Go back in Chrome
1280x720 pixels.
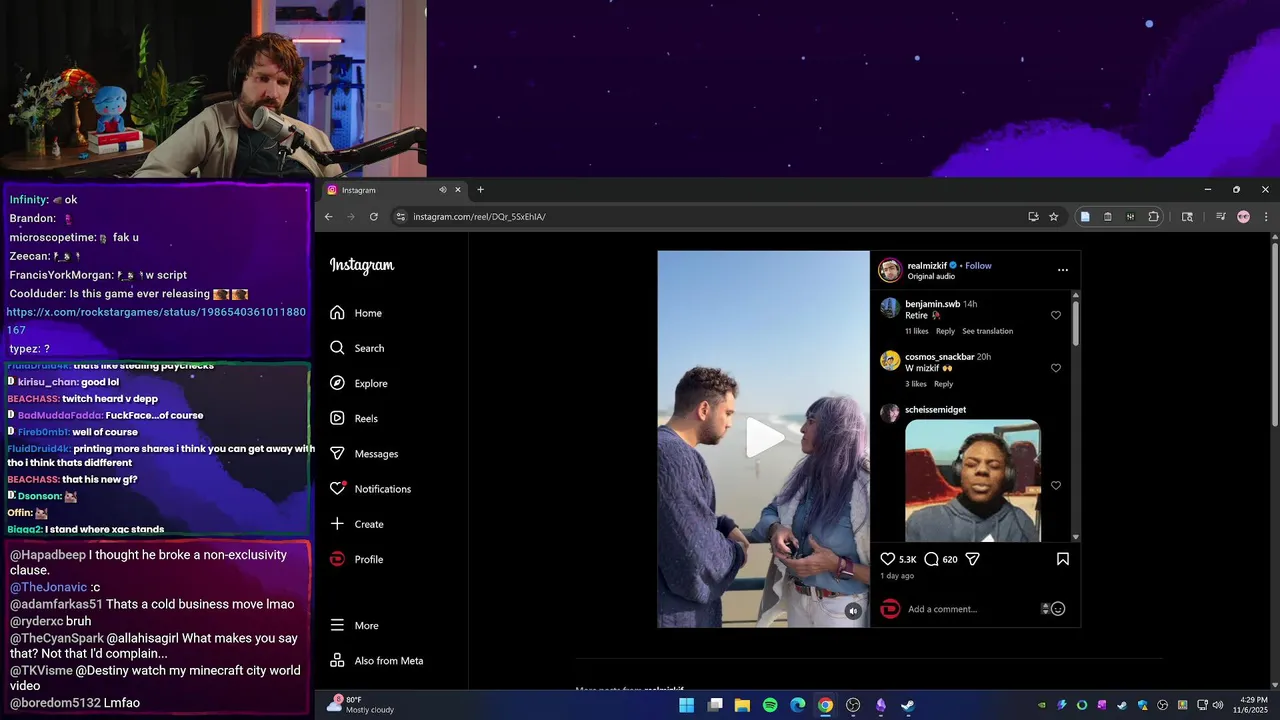pos(328,216)
